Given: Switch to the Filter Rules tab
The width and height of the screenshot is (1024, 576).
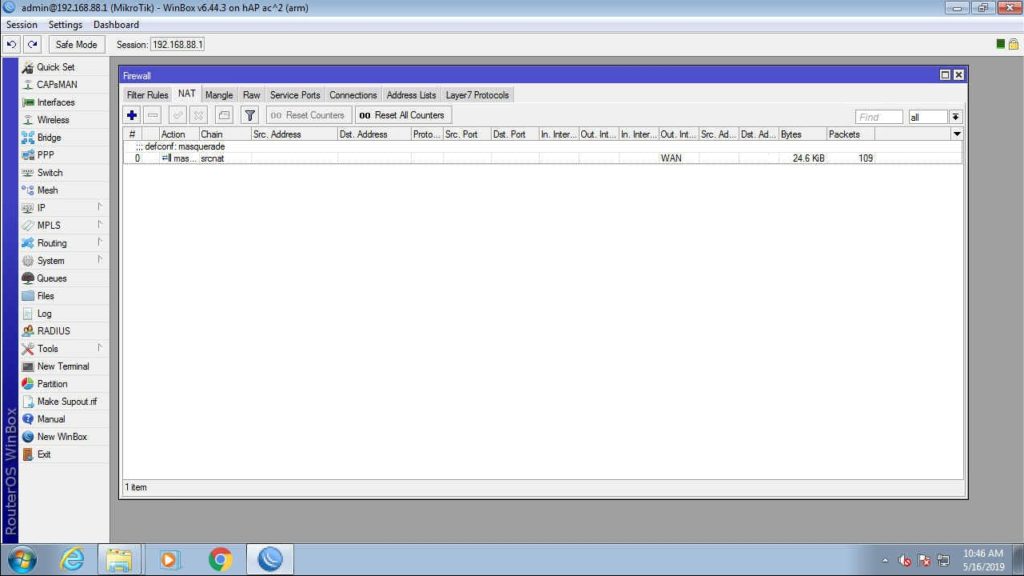Looking at the screenshot, I should [148, 95].
